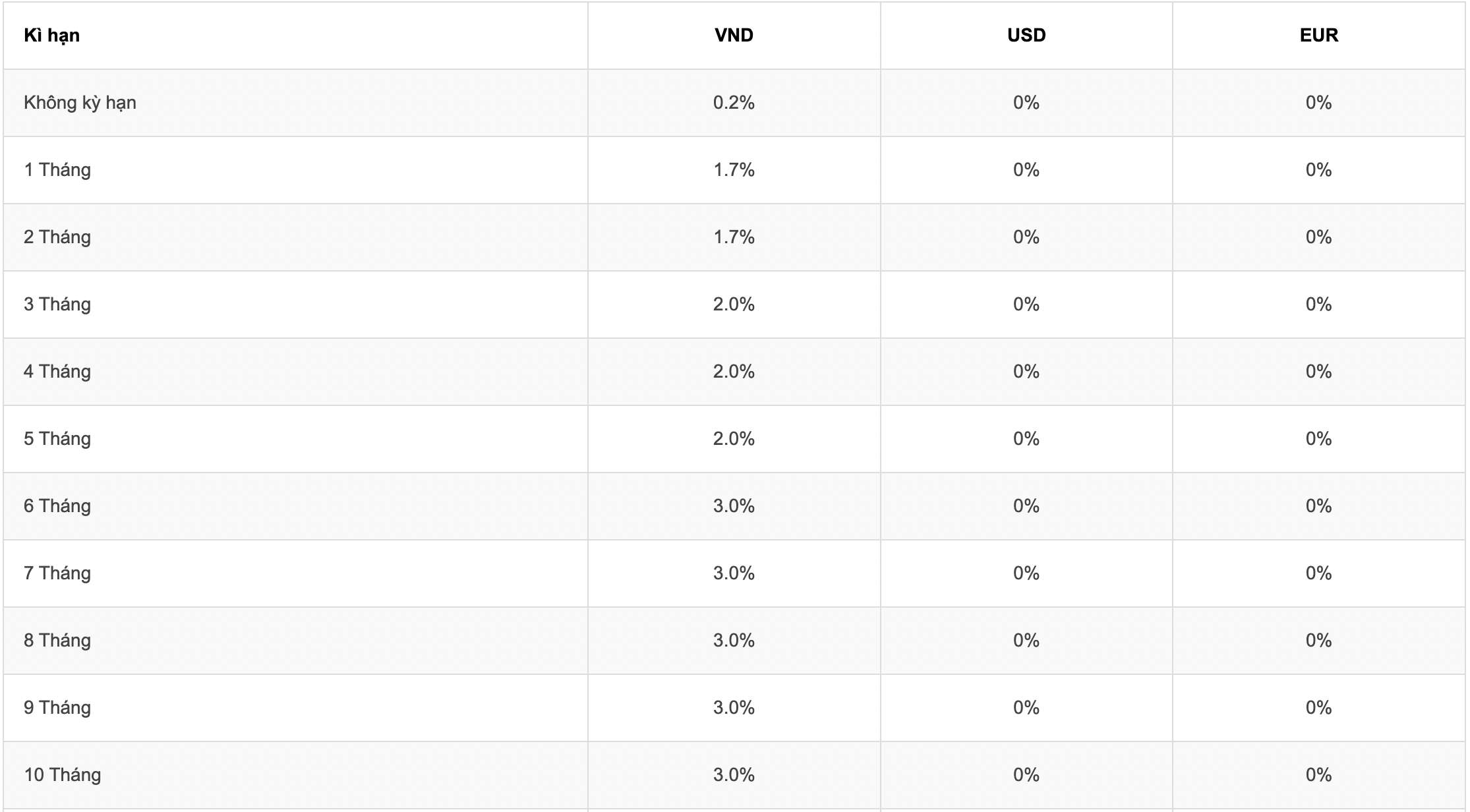Select the "3 Tháng" term label

(x=57, y=304)
